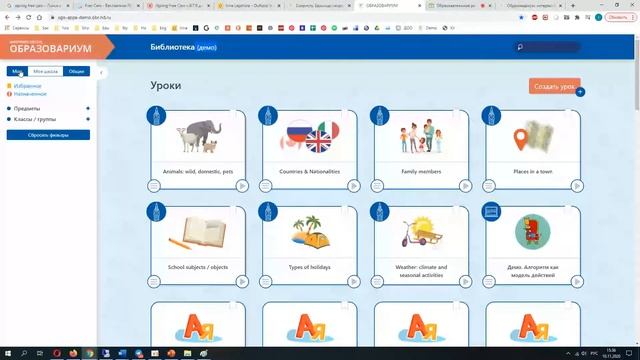
Task: Switch to the Мои filter tab
Action: pyautogui.click(x=17, y=71)
